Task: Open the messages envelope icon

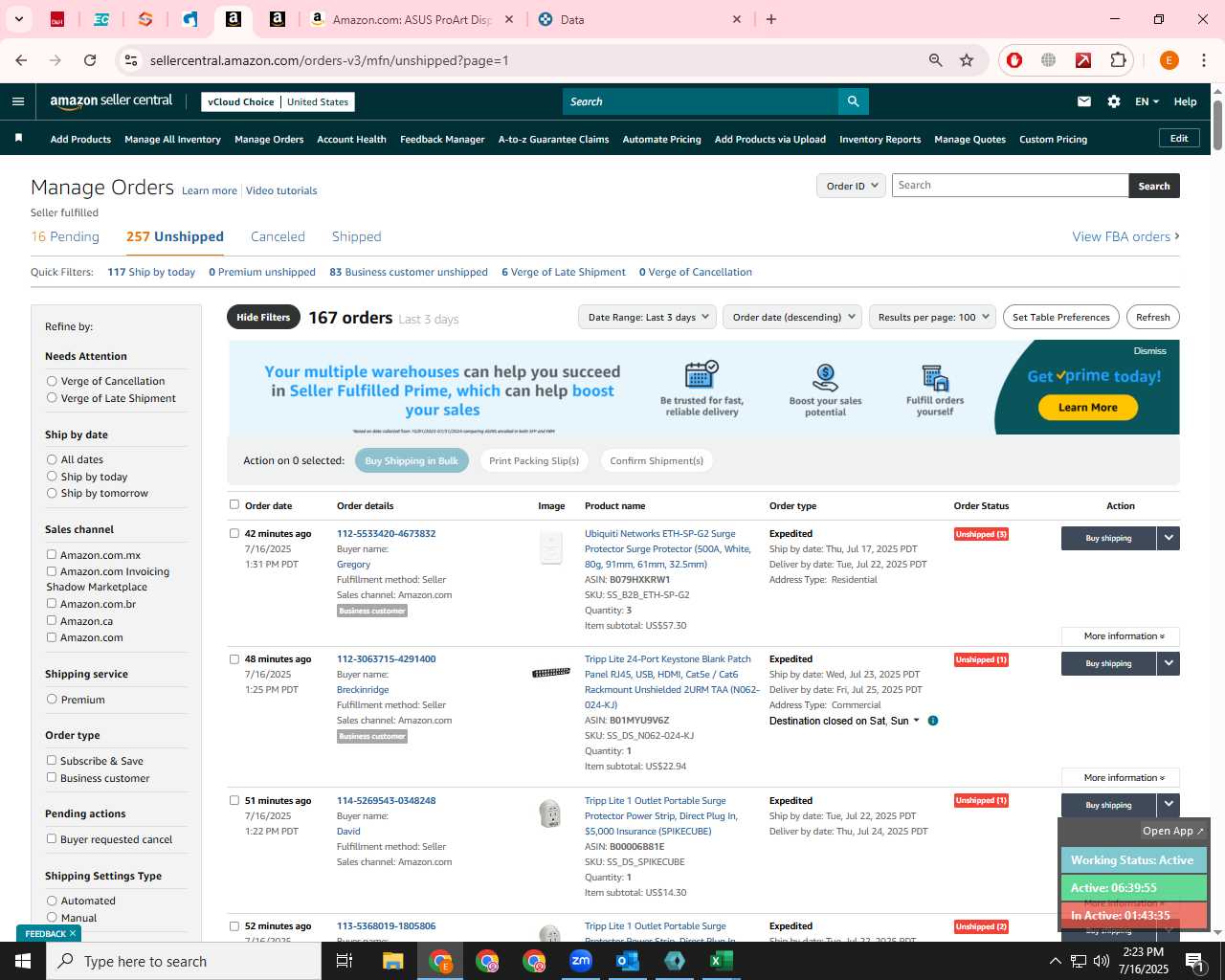Action: tap(1084, 101)
